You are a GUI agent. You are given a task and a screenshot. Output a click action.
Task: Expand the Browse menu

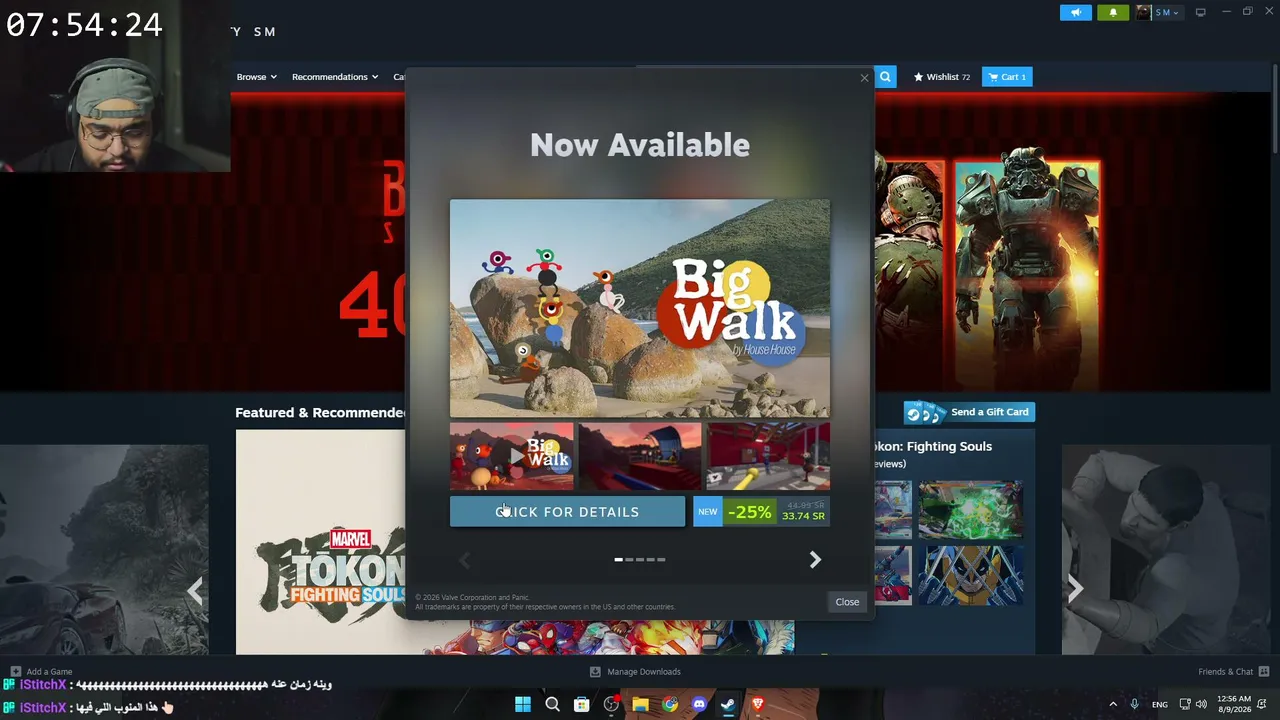[x=257, y=77]
